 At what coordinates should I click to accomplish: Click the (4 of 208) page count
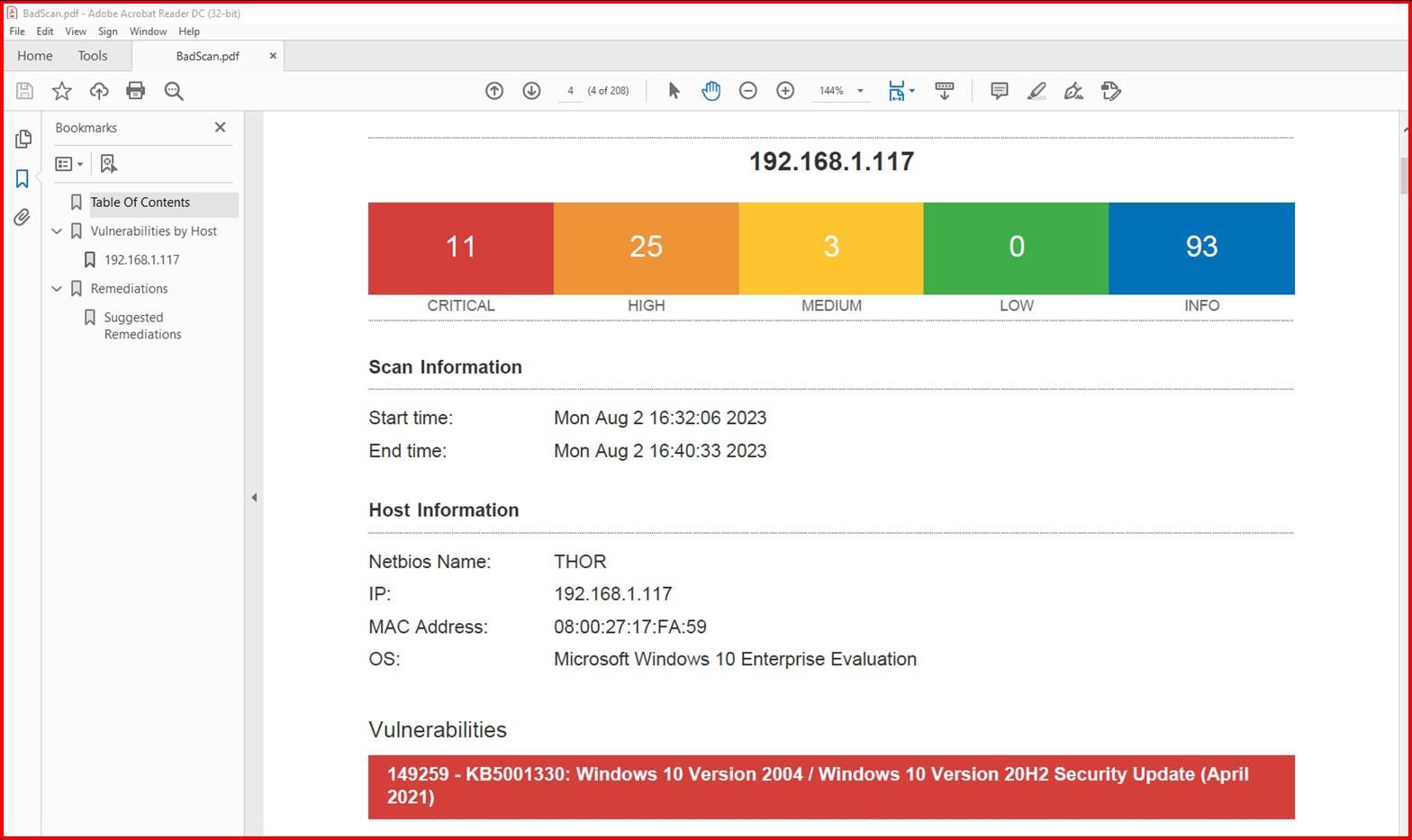608,91
